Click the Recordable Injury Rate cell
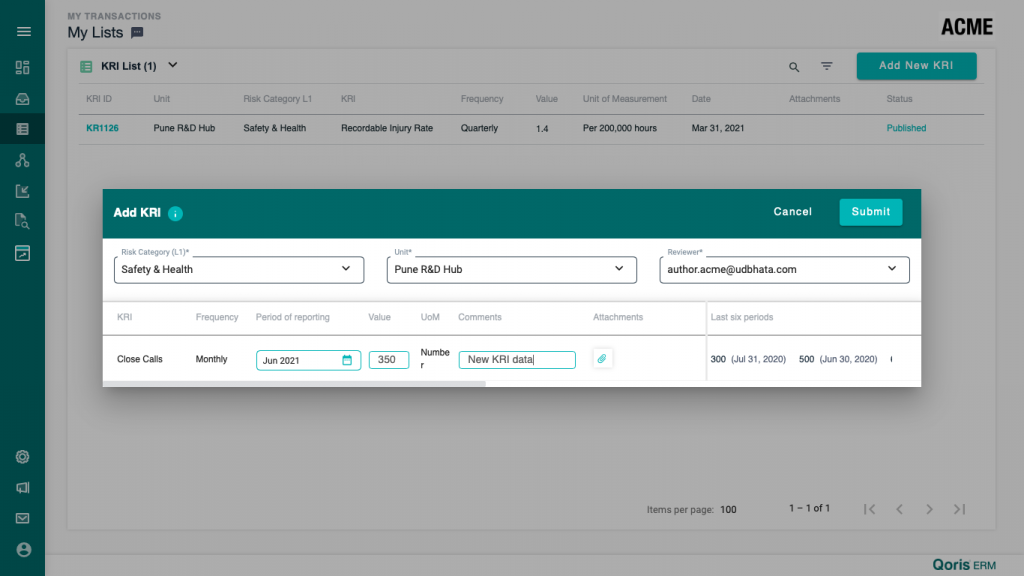Screen dimensions: 1024x576 [x=387, y=128]
